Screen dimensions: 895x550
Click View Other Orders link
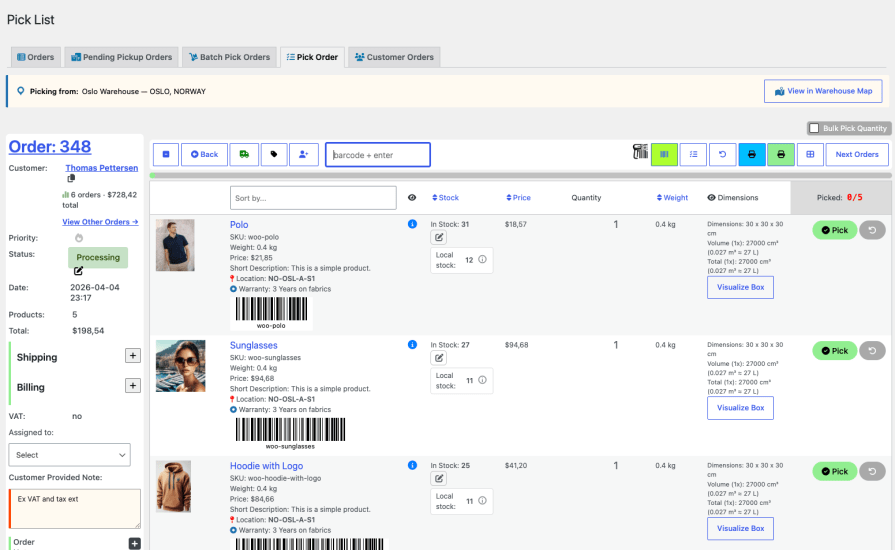[100, 222]
